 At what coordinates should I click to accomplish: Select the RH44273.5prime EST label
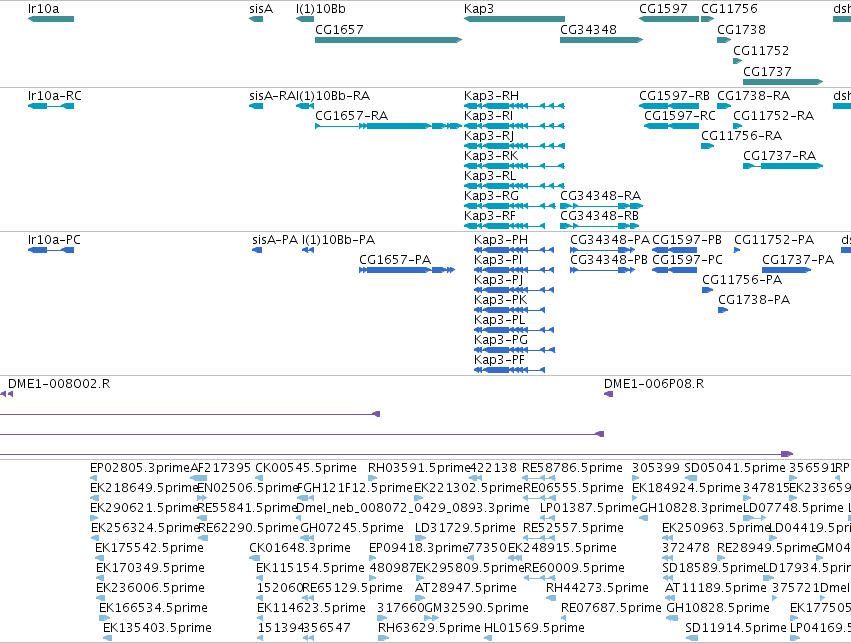point(597,588)
